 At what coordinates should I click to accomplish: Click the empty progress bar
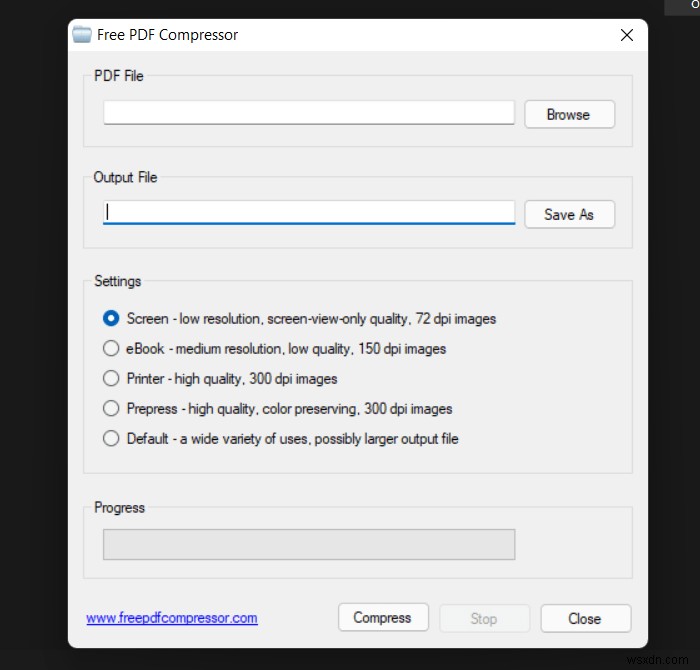[309, 544]
